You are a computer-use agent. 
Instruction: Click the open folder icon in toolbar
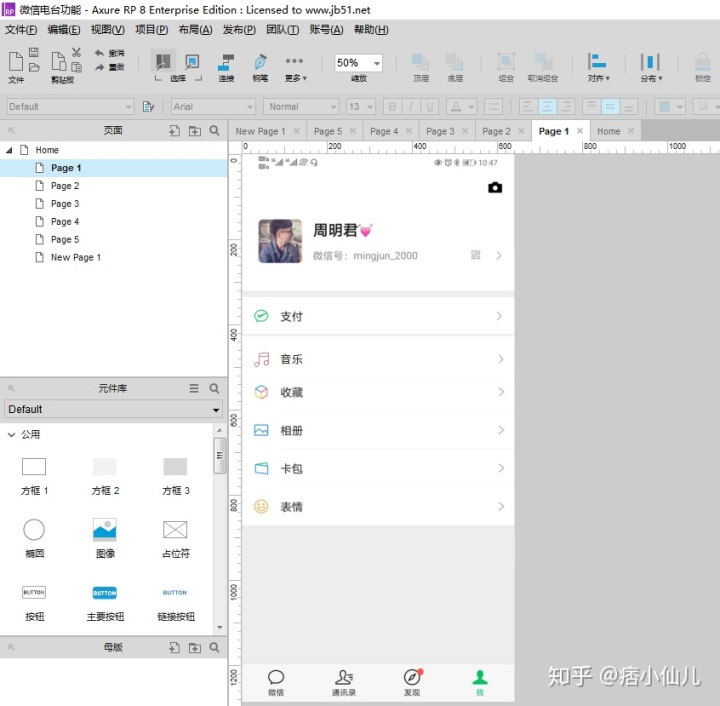click(34, 67)
